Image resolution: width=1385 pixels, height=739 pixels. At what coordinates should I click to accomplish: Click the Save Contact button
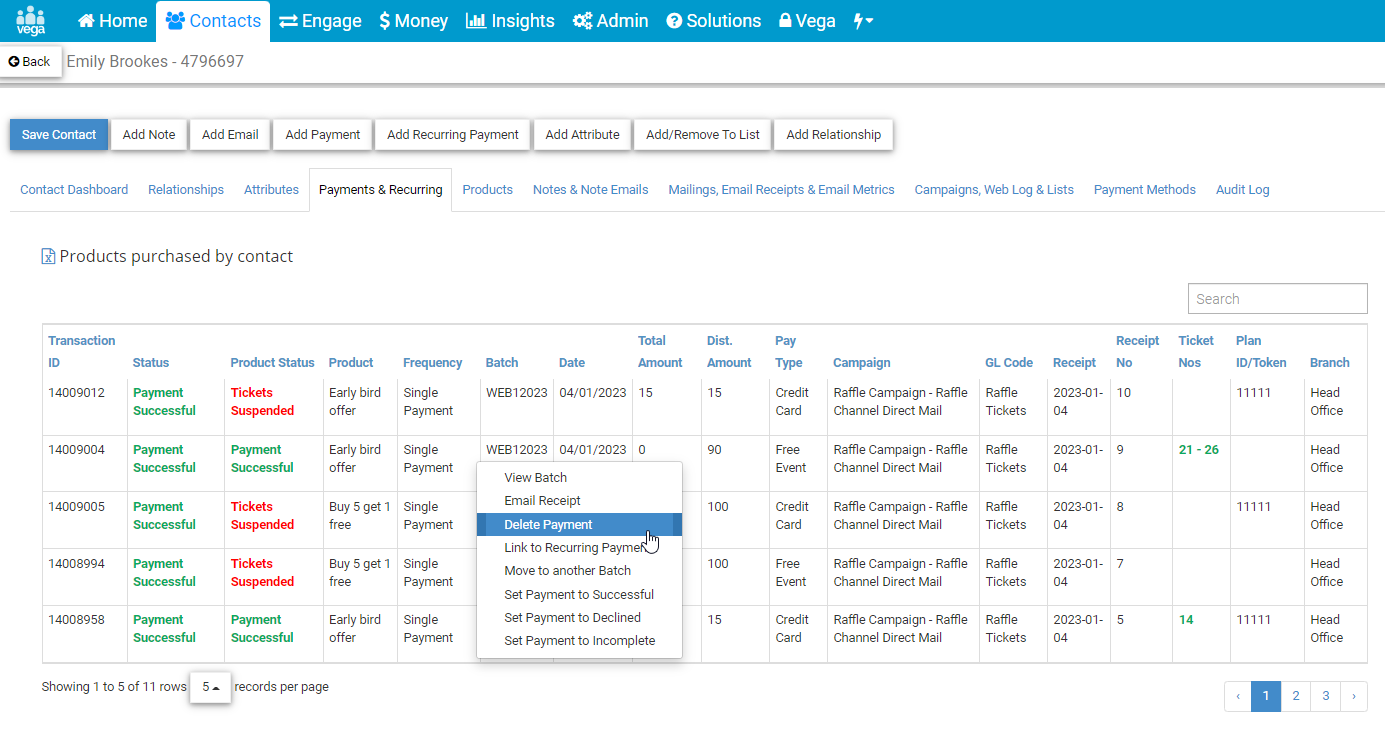click(59, 135)
